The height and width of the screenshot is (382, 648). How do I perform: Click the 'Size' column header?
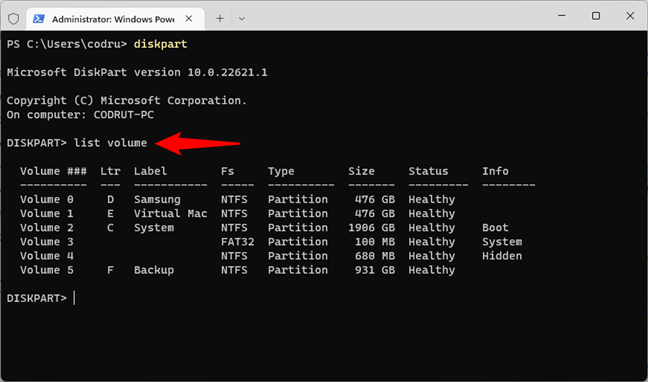pos(361,171)
